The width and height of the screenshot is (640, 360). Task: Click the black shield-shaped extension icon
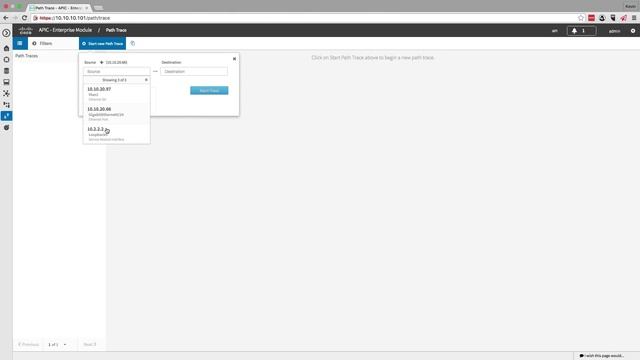(613, 18)
